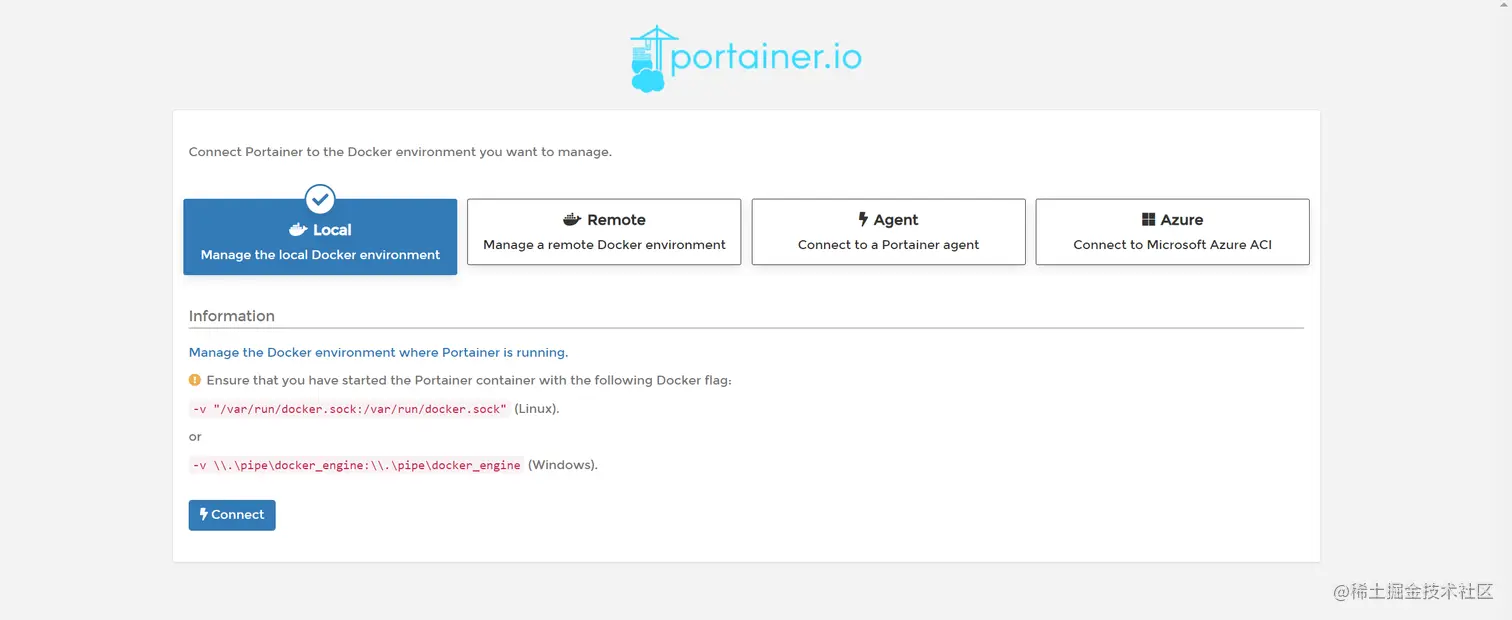Click the checkmark badge above Local
1512x620 pixels.
click(320, 199)
